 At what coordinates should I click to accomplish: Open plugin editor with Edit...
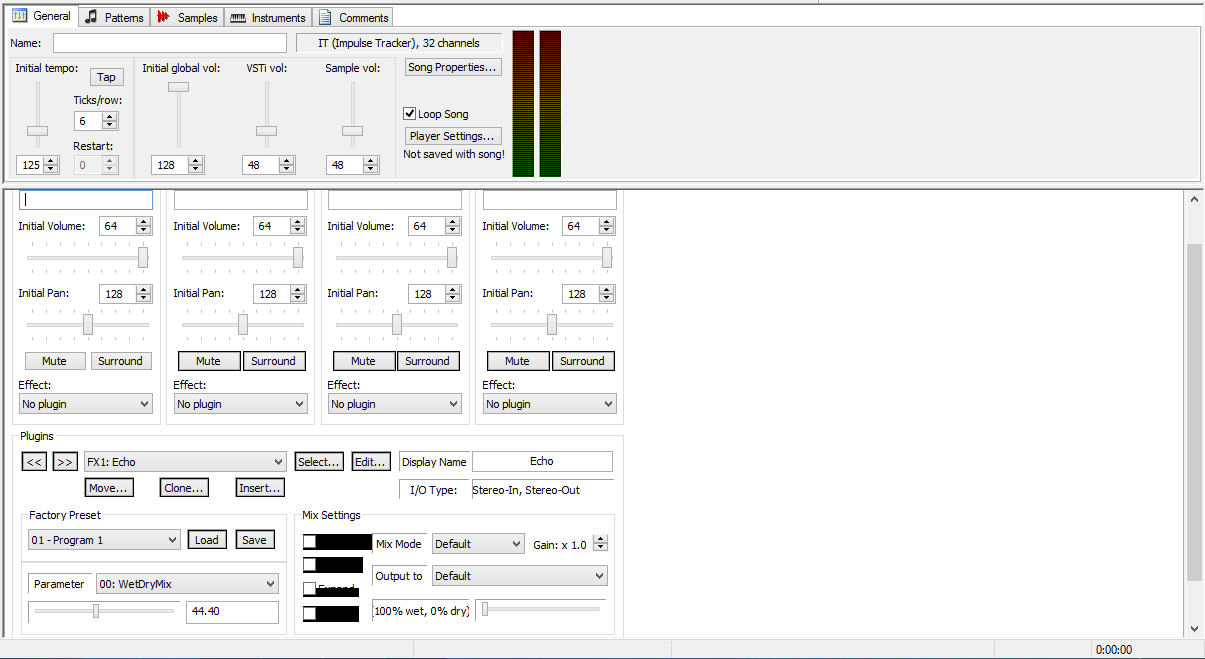coord(370,461)
